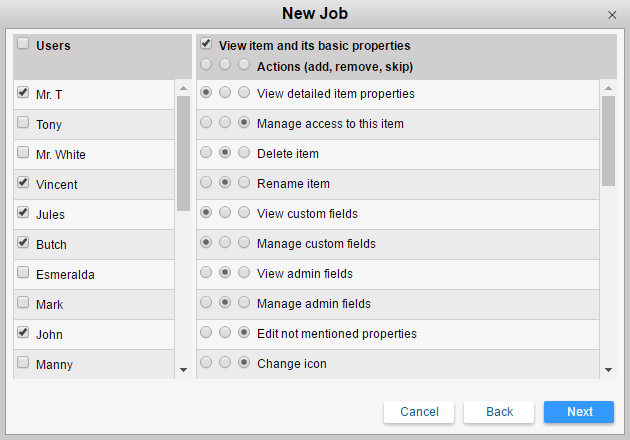Viewport: 630px width, 440px height.
Task: Check the Tony user checkbox
Action: (23, 123)
